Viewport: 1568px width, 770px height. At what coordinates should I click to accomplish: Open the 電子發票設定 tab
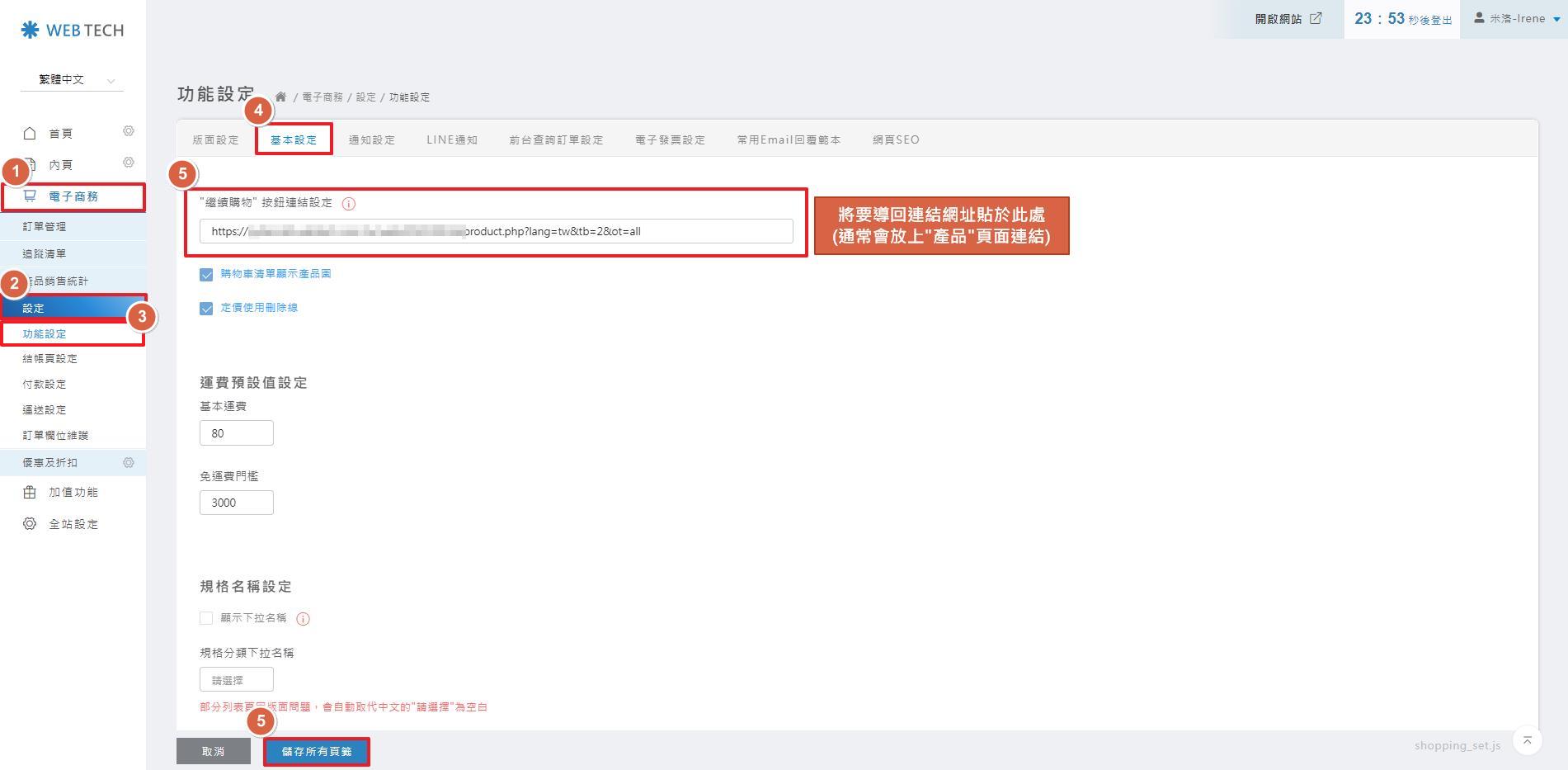(670, 139)
